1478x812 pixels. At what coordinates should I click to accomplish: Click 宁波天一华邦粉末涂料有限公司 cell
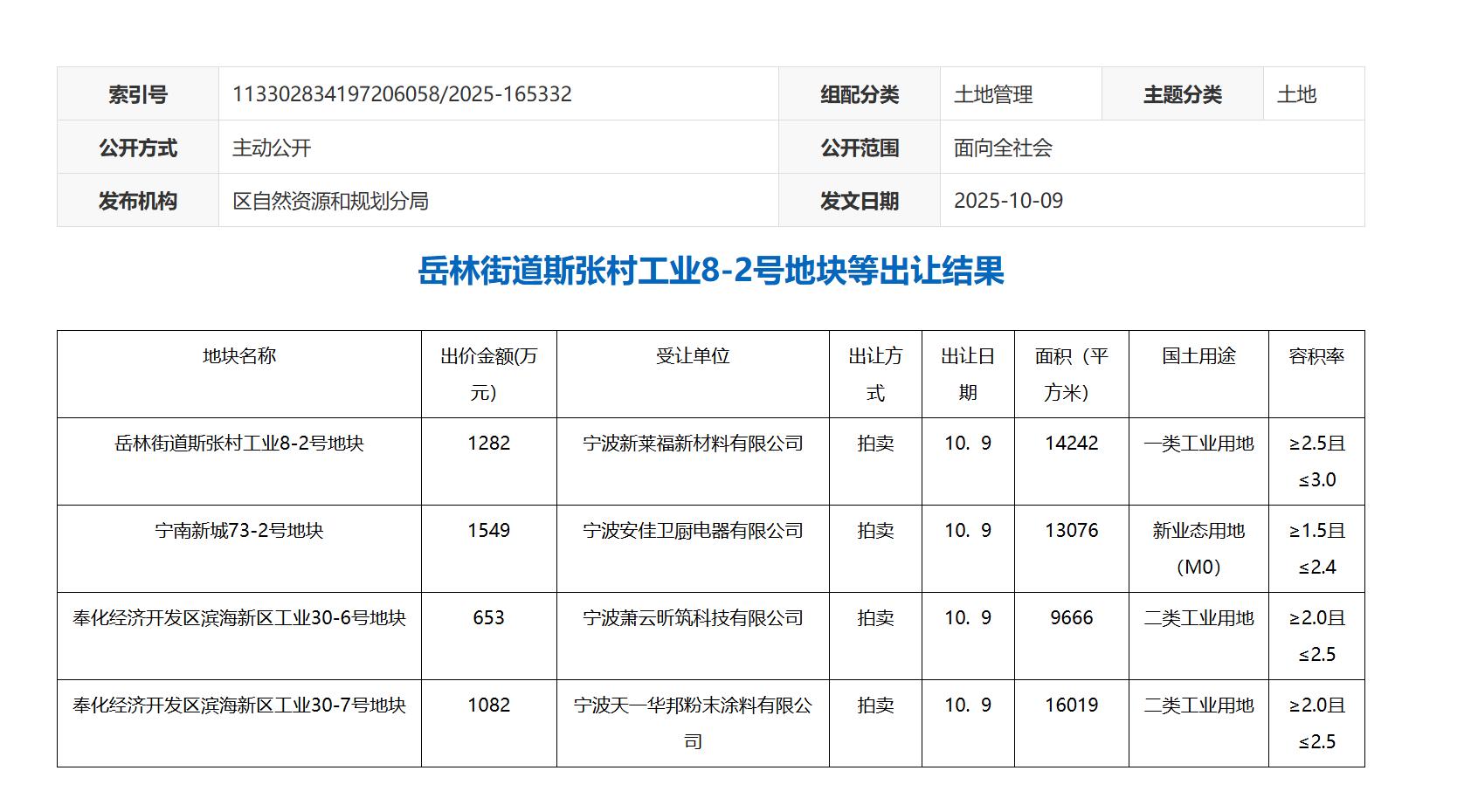click(693, 705)
